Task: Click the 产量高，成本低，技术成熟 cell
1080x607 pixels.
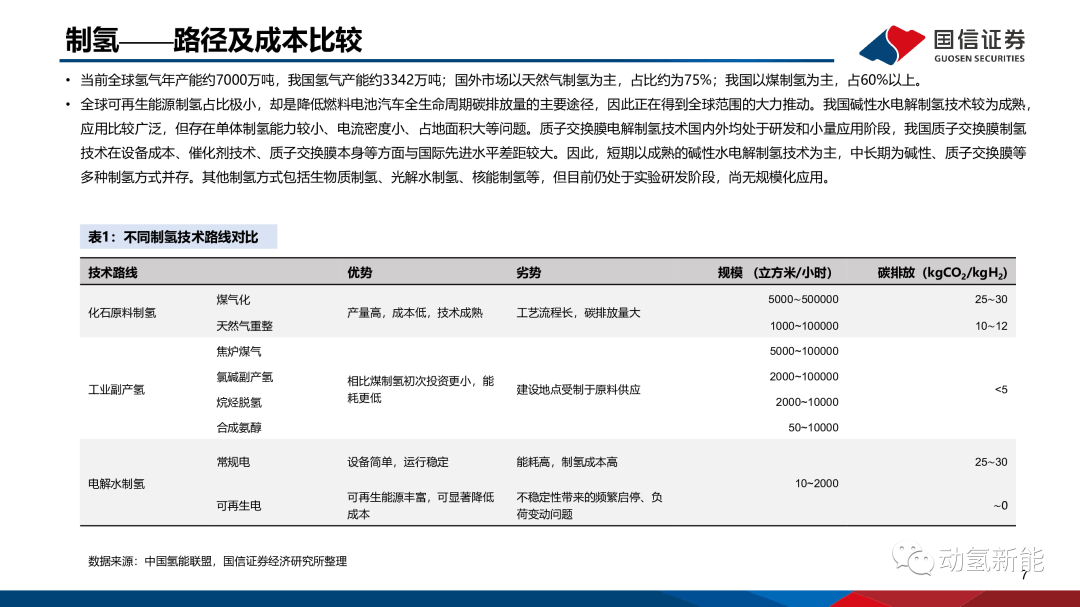Action: tap(415, 313)
